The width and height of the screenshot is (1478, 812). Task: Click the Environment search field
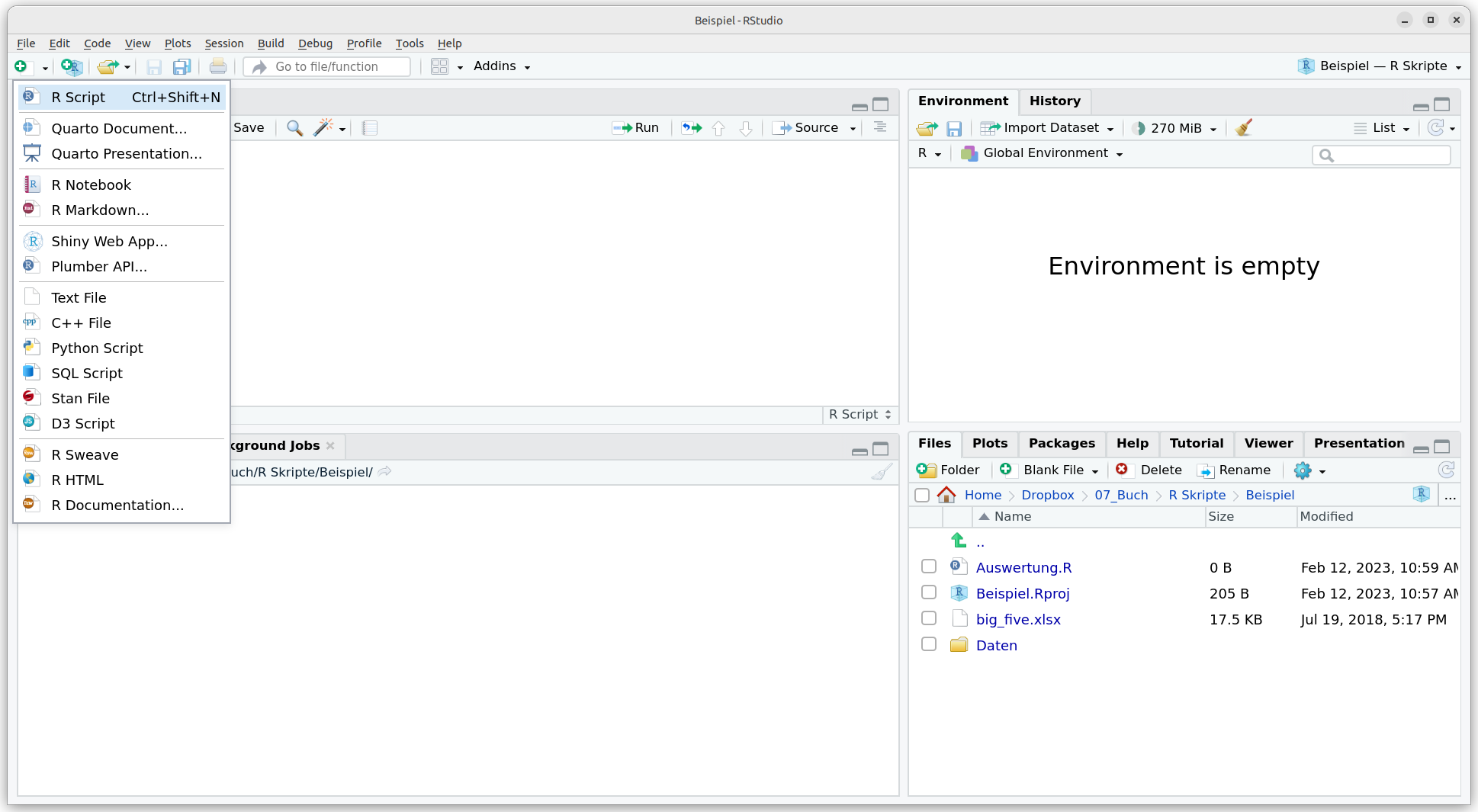(1381, 155)
